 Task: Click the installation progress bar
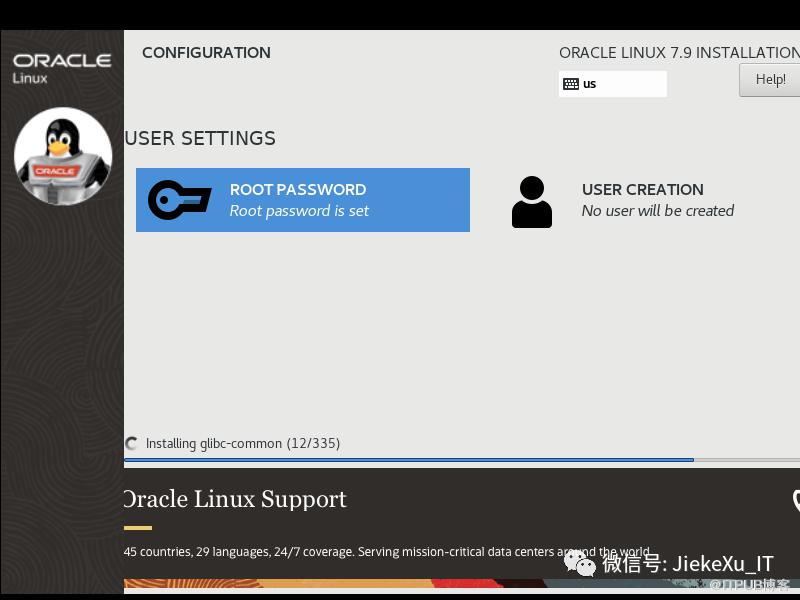point(462,460)
